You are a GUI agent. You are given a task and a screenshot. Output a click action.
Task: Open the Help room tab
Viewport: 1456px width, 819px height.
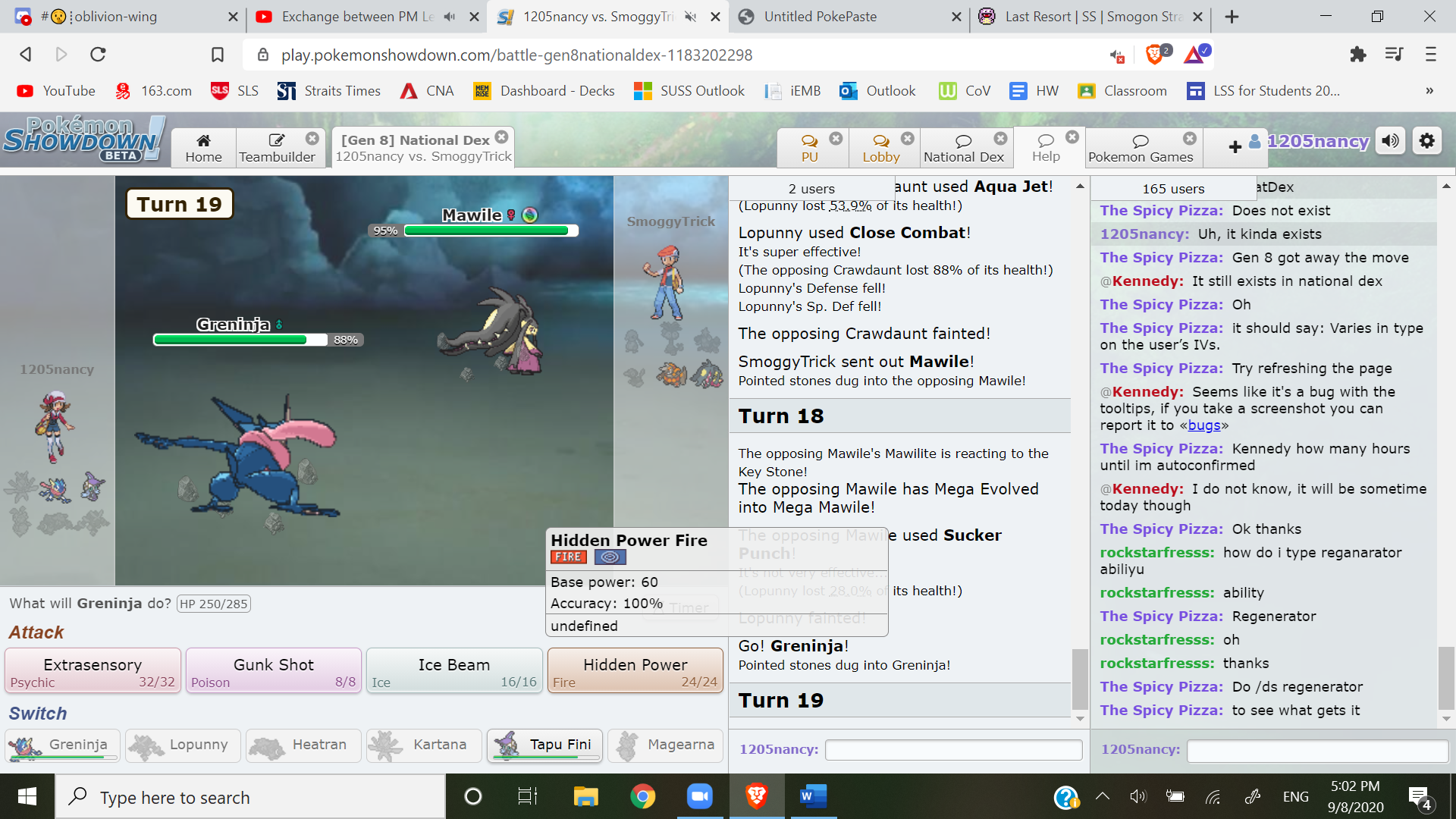click(1046, 148)
